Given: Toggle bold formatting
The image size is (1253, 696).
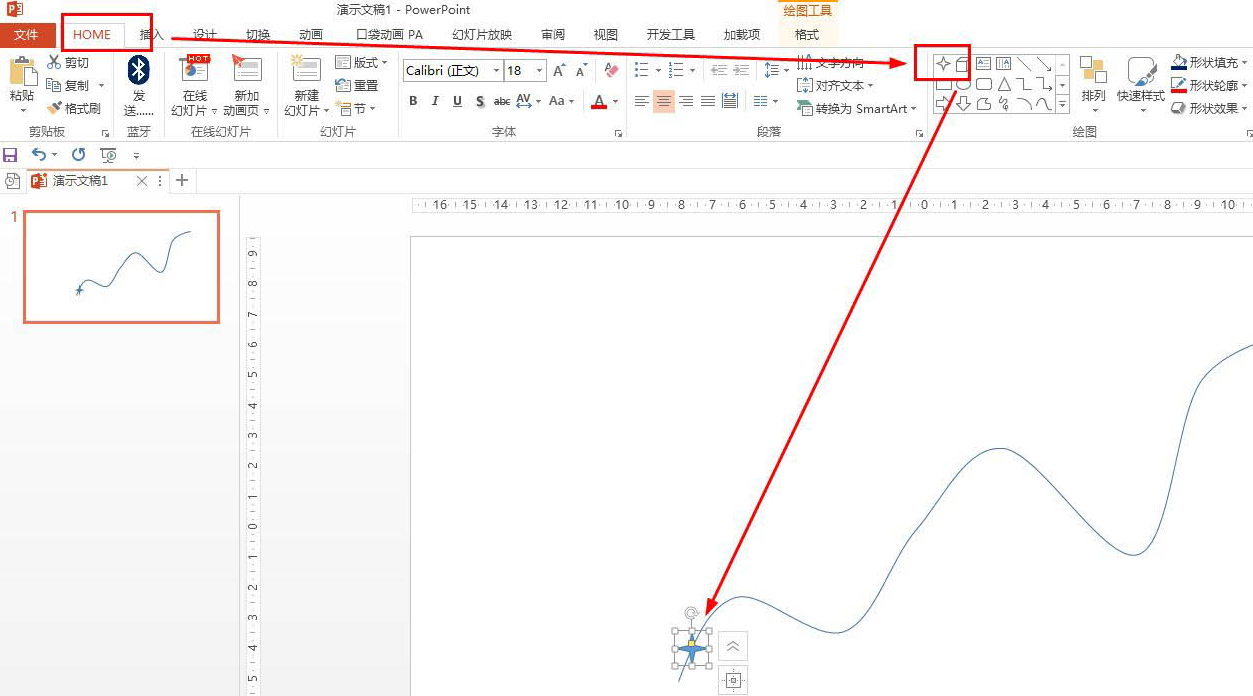Looking at the screenshot, I should (x=412, y=101).
